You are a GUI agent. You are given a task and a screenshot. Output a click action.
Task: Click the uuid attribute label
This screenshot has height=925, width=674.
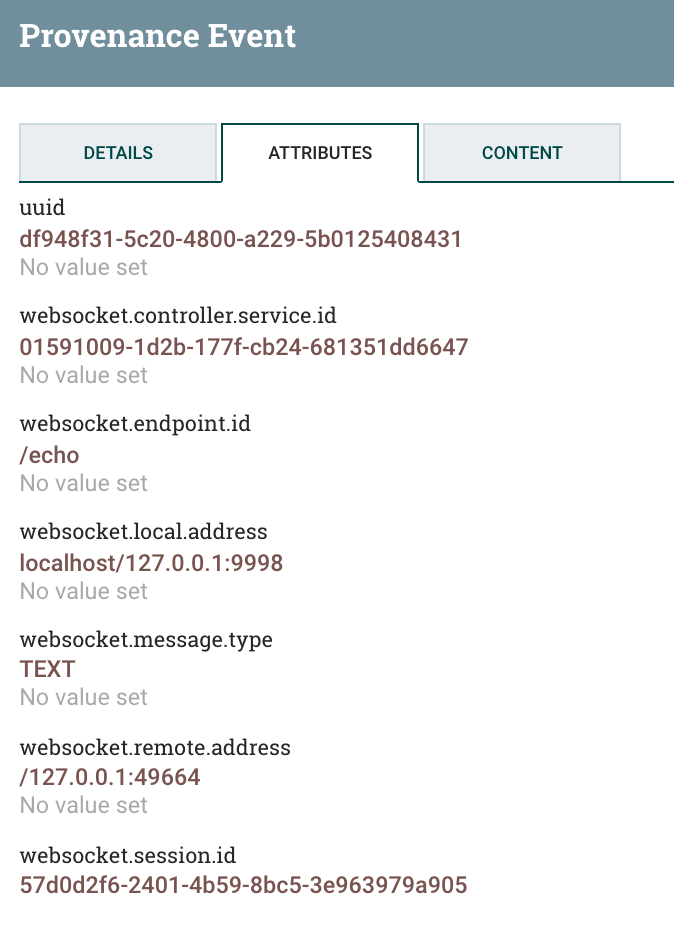tap(42, 209)
